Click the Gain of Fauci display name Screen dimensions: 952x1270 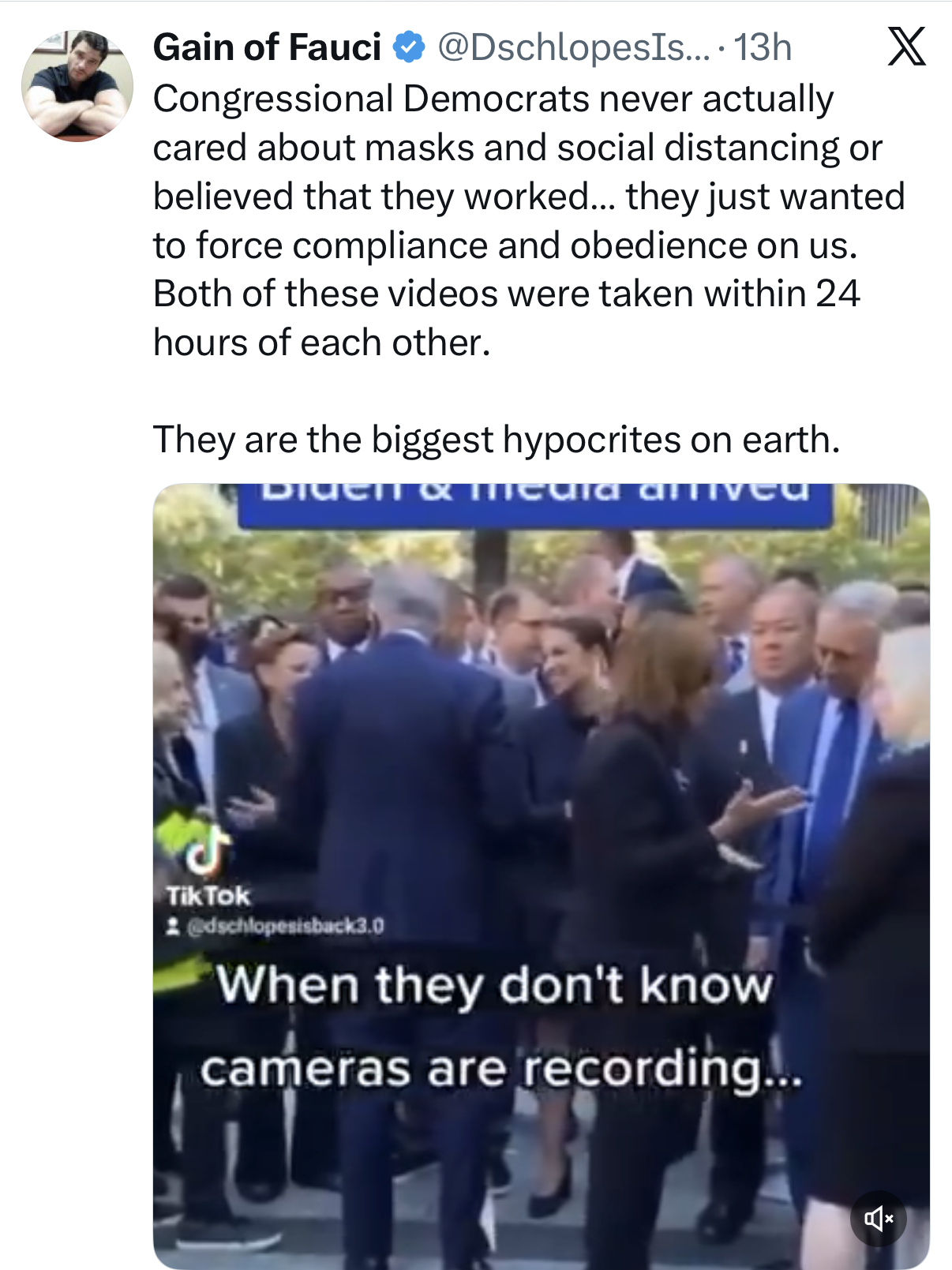click(x=267, y=47)
